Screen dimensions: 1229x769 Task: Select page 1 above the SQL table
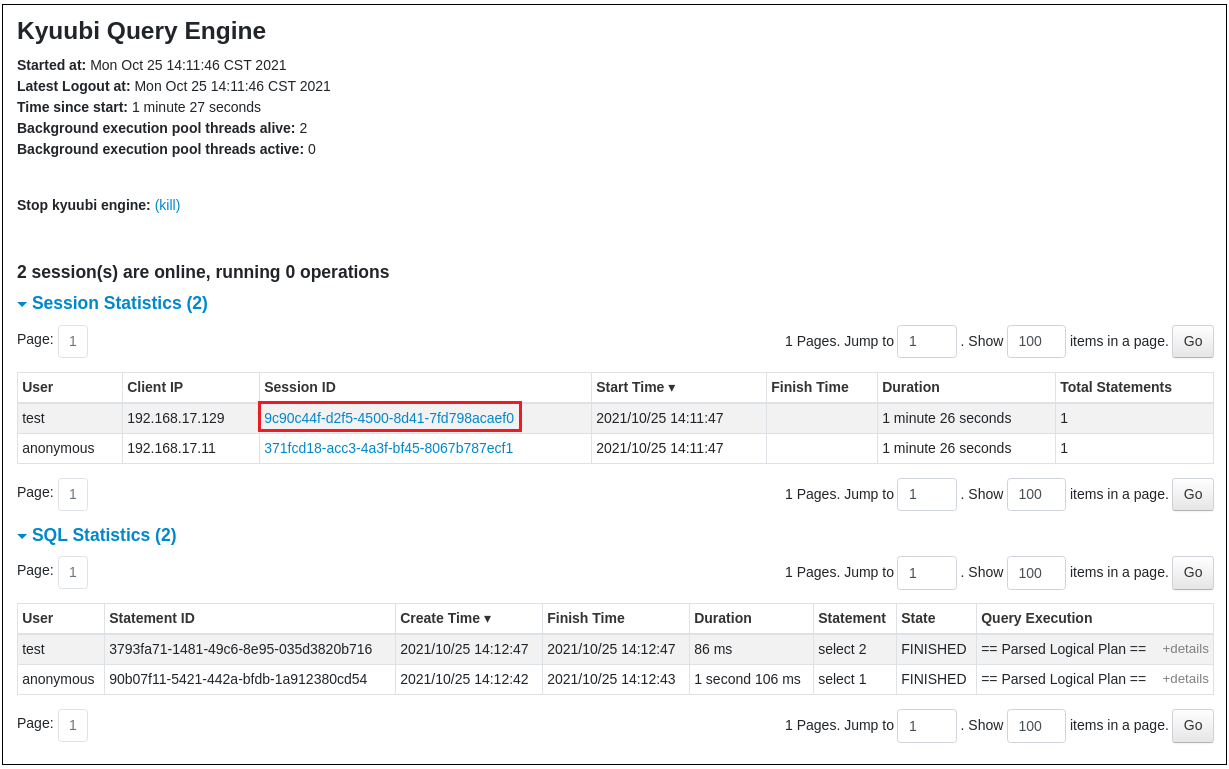click(x=73, y=572)
